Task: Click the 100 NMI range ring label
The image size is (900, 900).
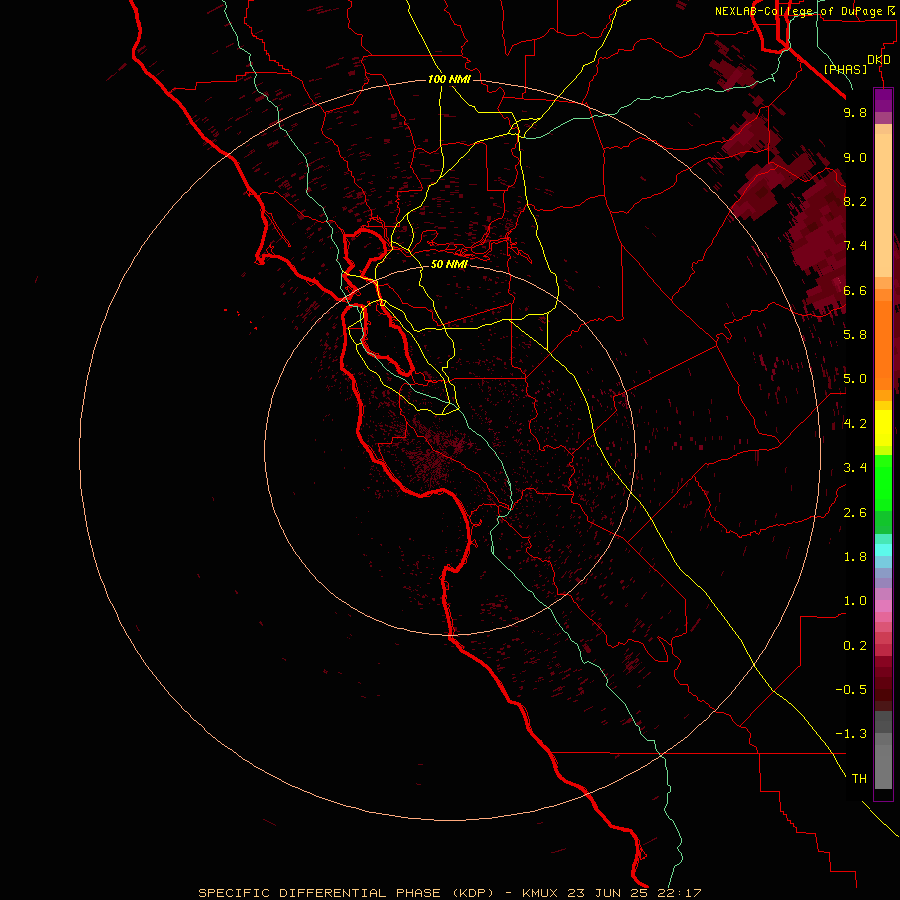Action: coord(449,79)
